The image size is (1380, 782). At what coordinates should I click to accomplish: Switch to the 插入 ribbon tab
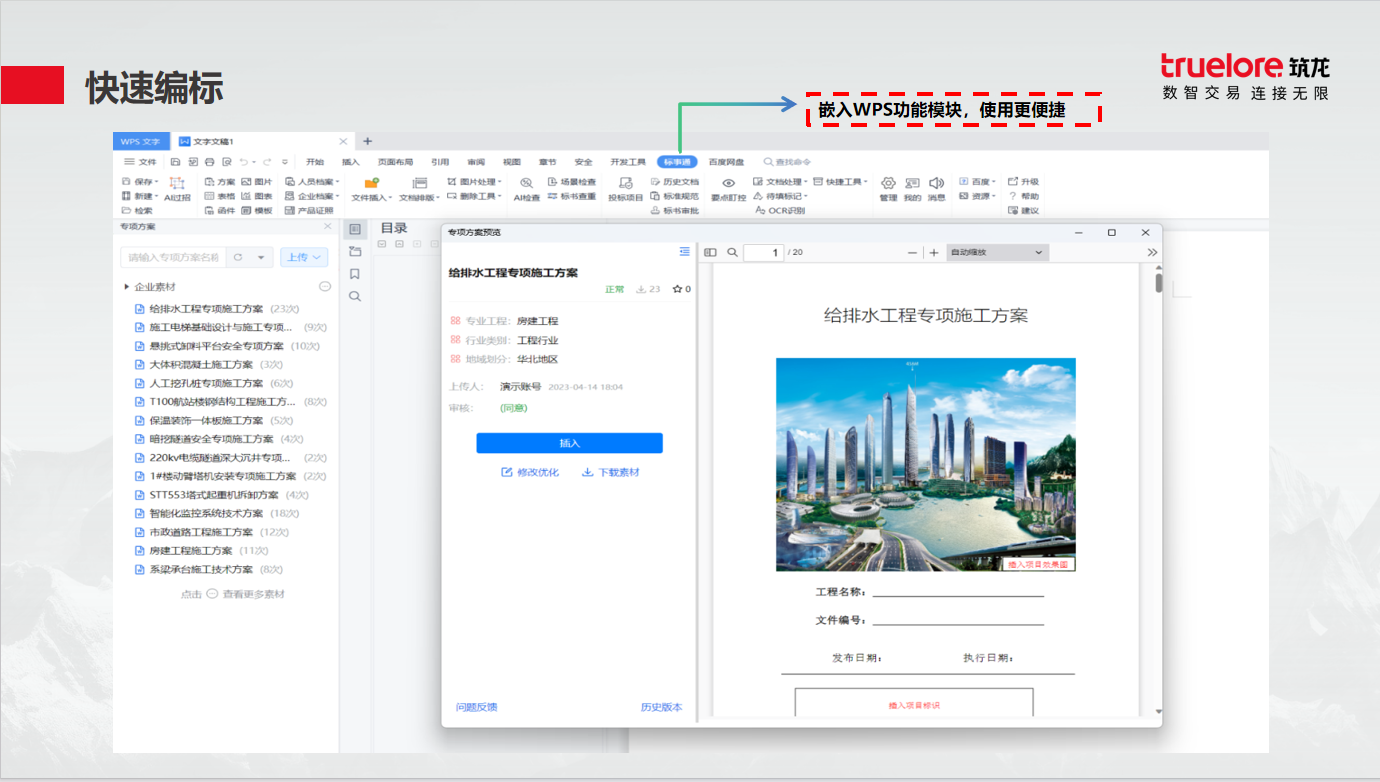[350, 162]
